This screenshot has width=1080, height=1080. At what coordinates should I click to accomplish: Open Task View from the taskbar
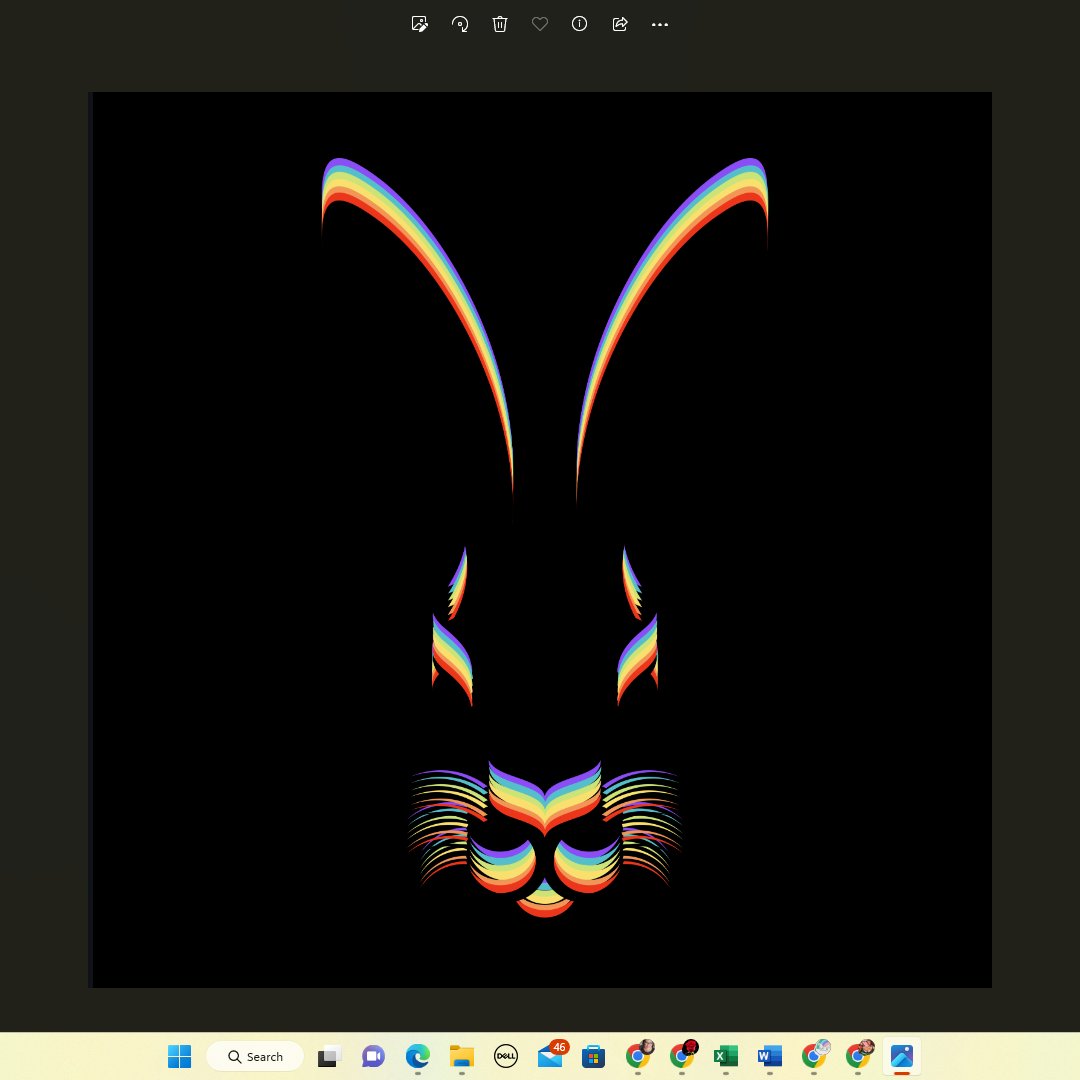tap(329, 1056)
